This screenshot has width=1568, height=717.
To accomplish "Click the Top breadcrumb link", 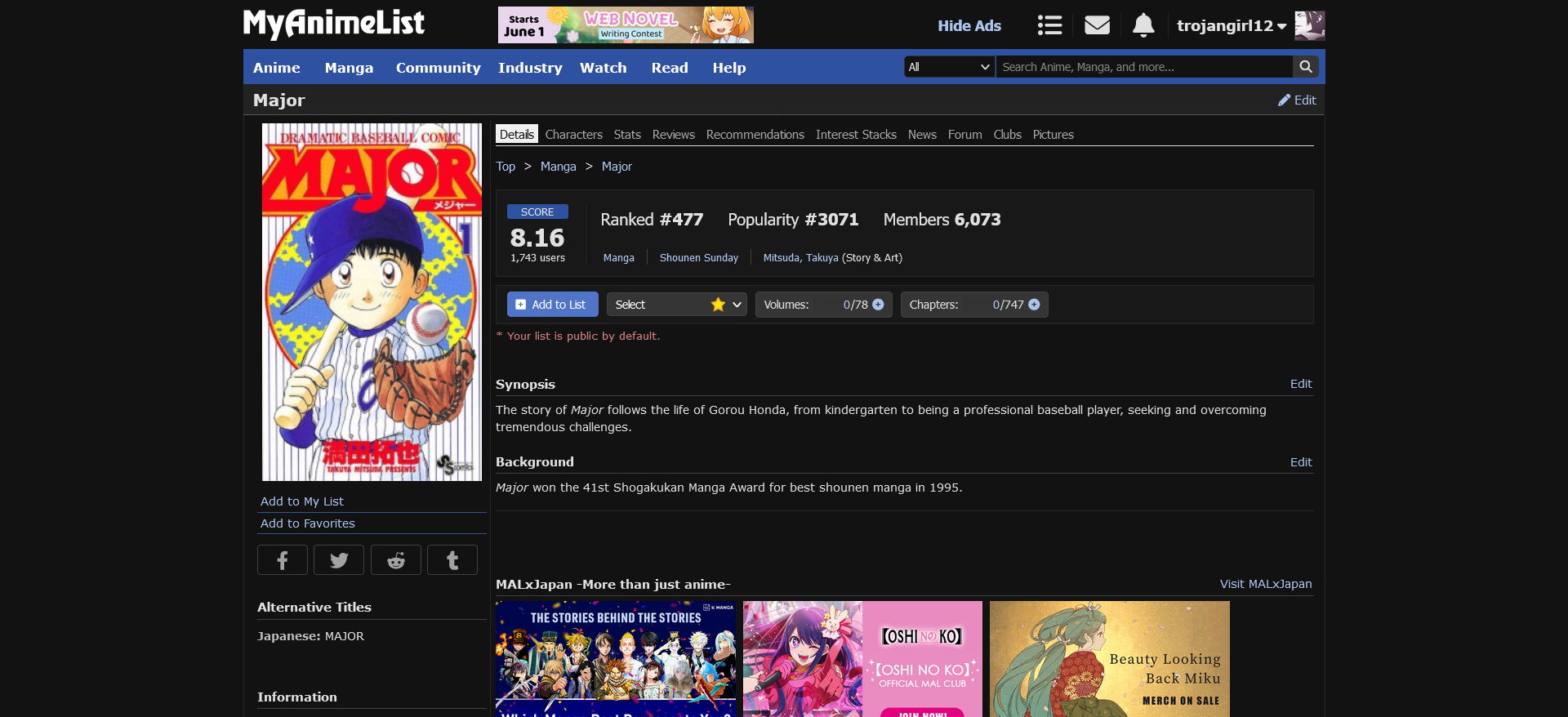I will coord(506,167).
